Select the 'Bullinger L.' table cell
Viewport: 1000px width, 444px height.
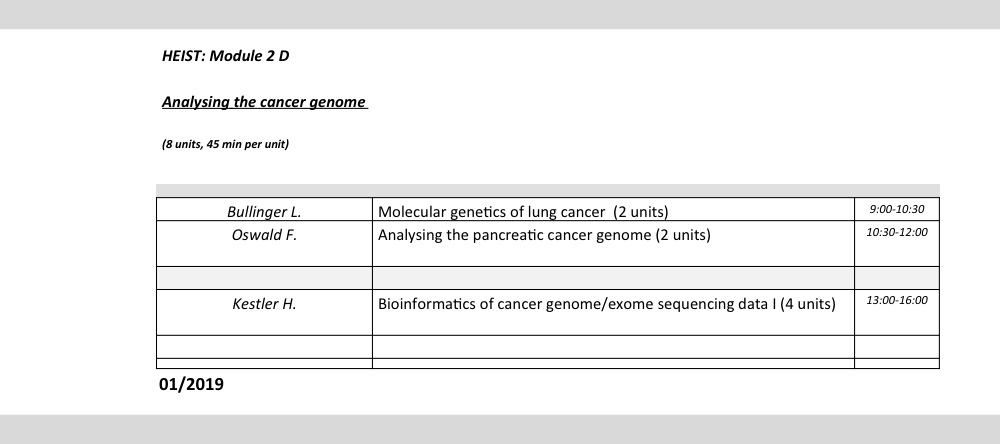pos(264,209)
